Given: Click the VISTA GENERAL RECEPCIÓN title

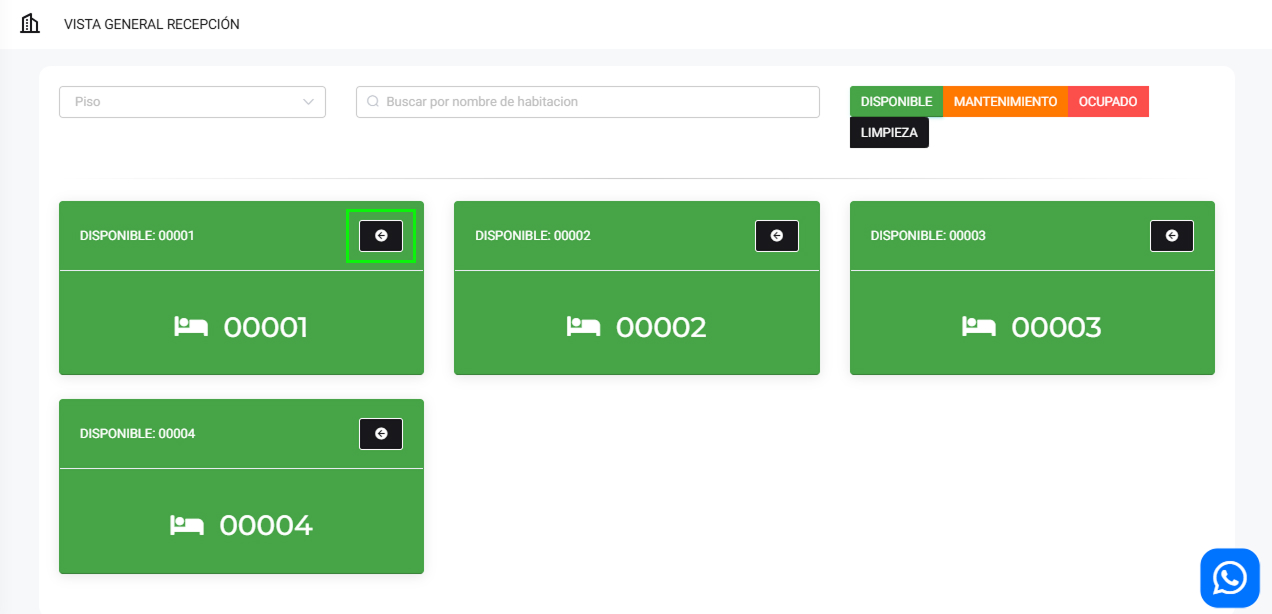Looking at the screenshot, I should click(152, 24).
